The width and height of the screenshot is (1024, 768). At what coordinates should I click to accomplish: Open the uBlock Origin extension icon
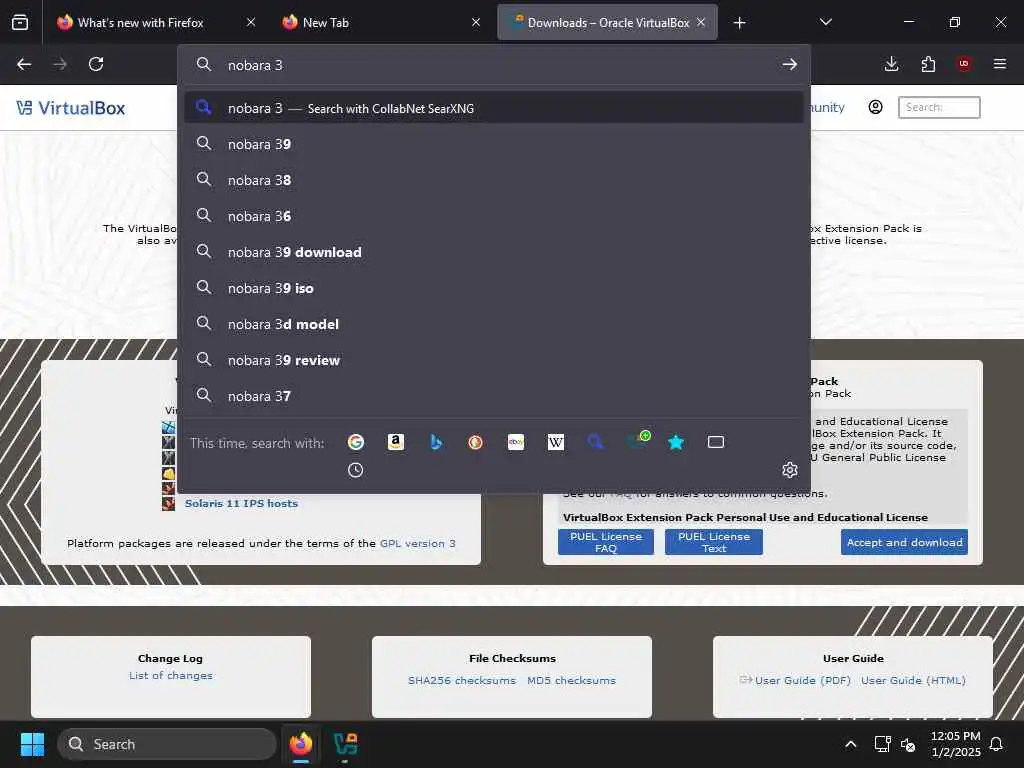click(x=964, y=64)
